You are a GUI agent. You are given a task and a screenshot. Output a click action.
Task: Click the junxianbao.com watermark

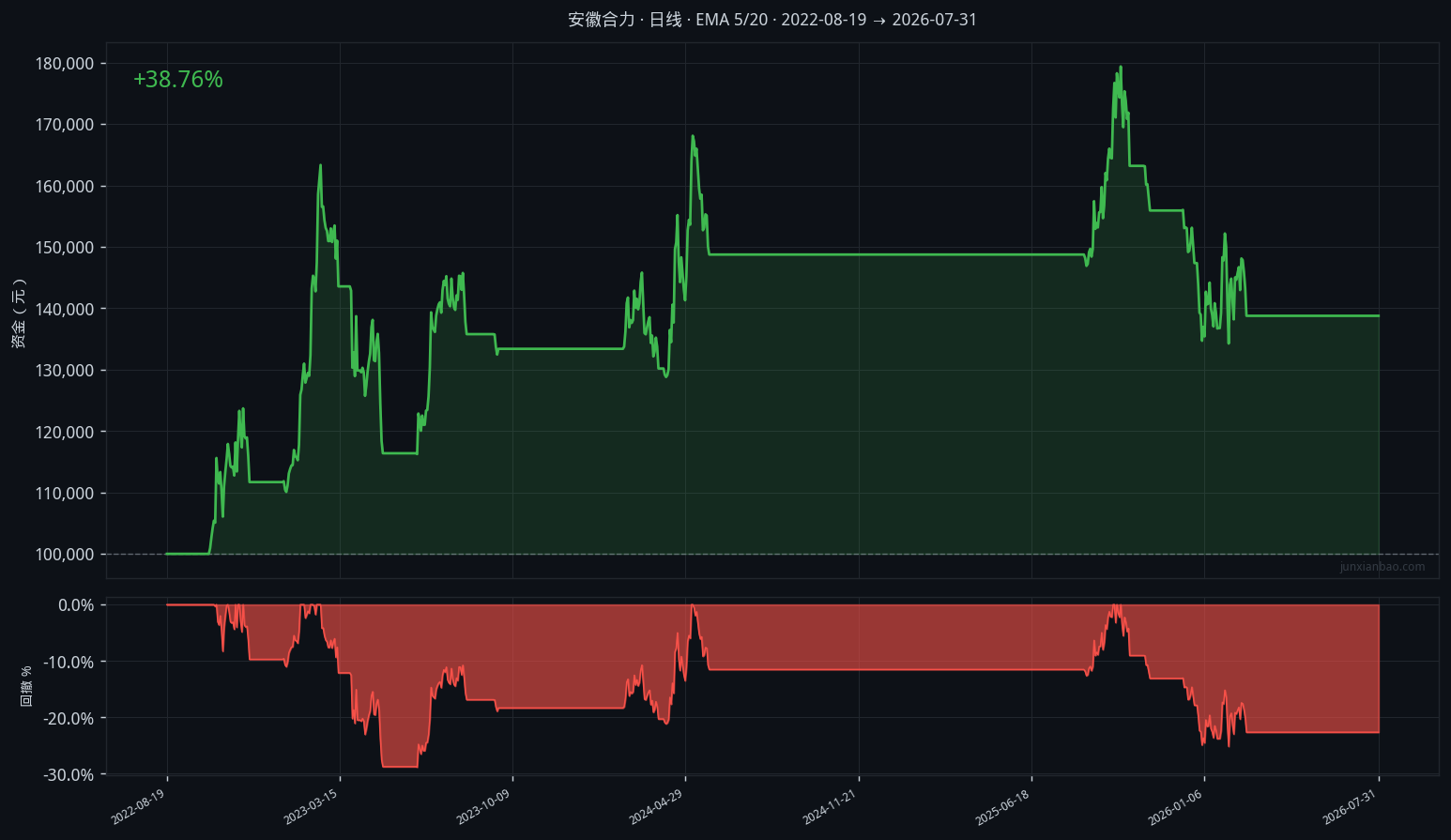pyautogui.click(x=1382, y=567)
